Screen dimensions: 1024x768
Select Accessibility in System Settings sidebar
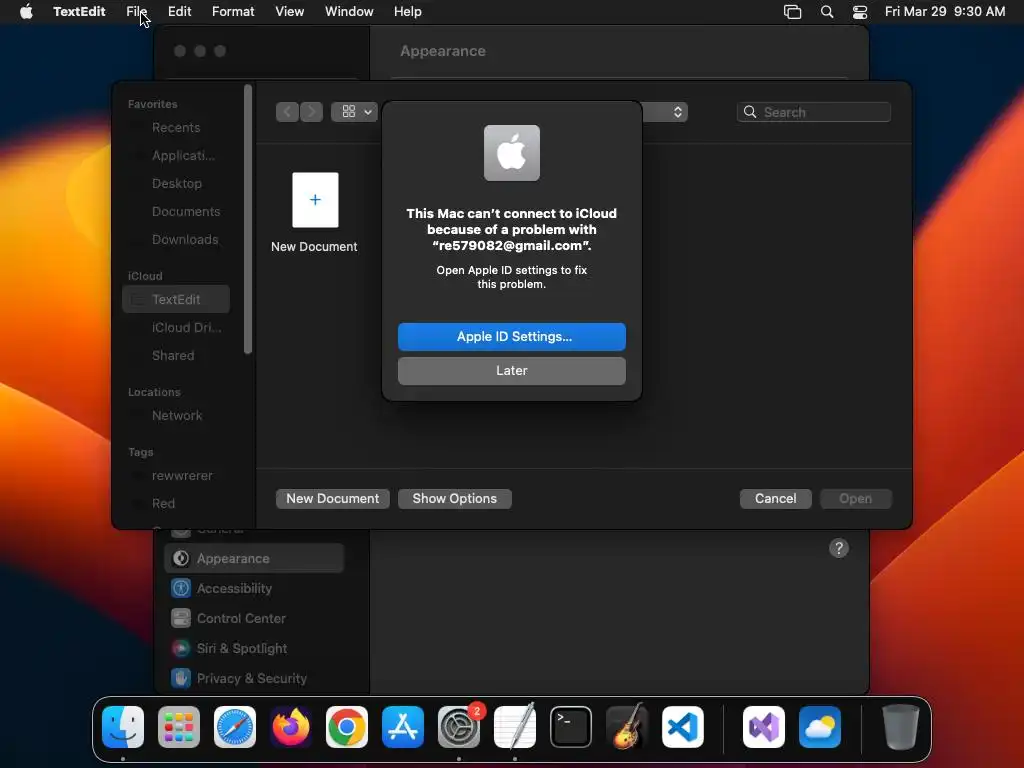tap(254, 589)
